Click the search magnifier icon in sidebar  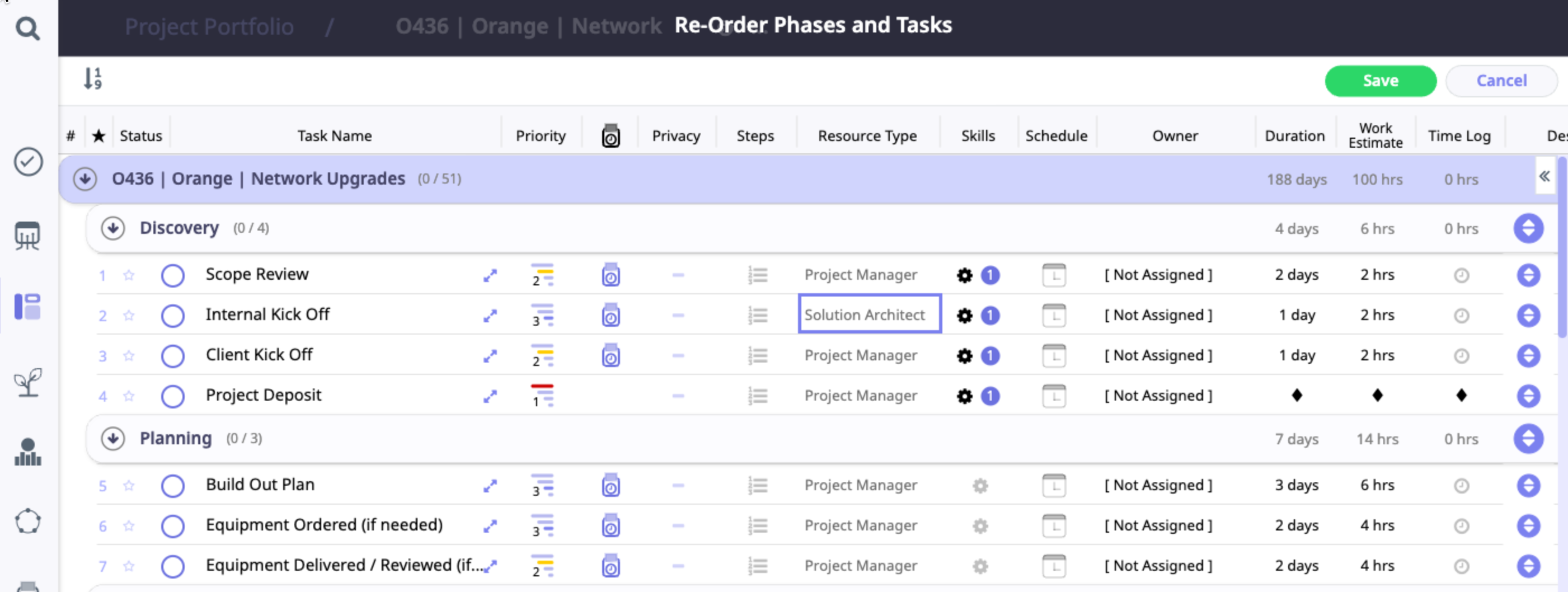[x=27, y=28]
